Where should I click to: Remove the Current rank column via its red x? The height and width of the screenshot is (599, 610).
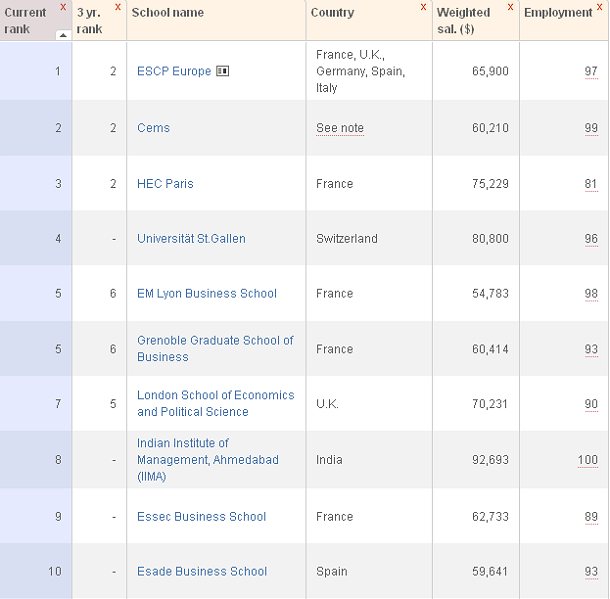click(63, 7)
